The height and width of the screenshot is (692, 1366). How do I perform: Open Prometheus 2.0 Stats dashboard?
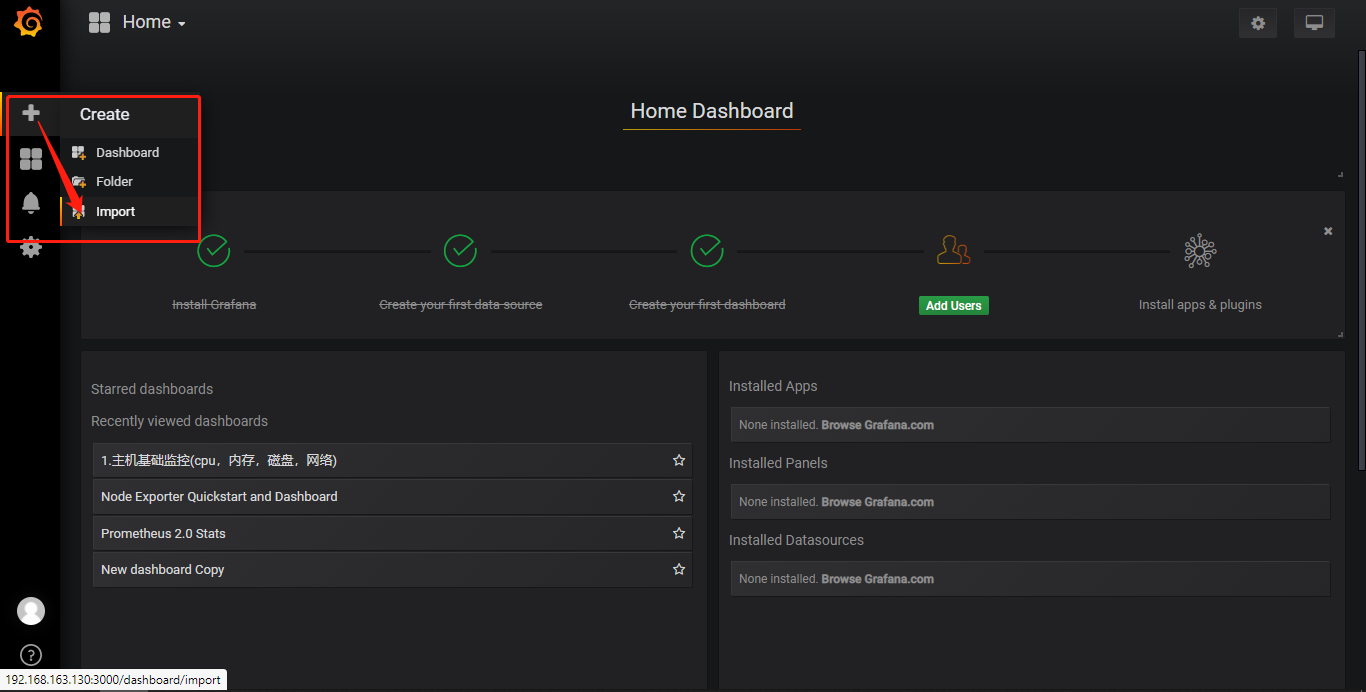(x=392, y=533)
